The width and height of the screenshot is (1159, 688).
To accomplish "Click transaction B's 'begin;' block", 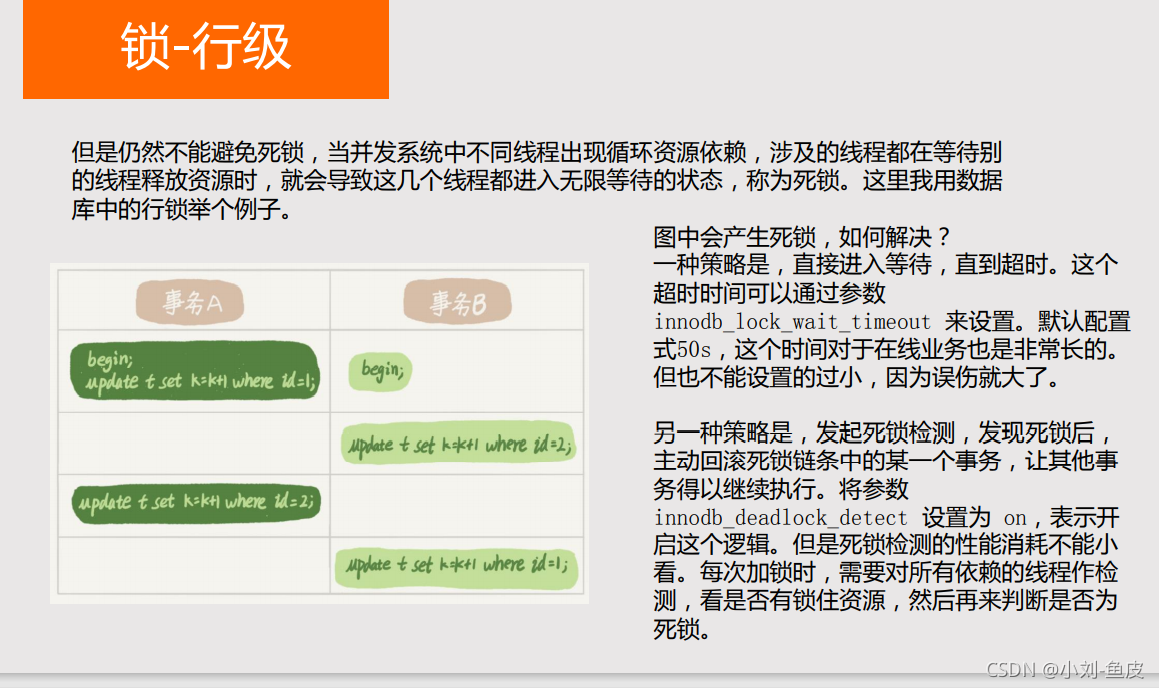I will pos(381,371).
